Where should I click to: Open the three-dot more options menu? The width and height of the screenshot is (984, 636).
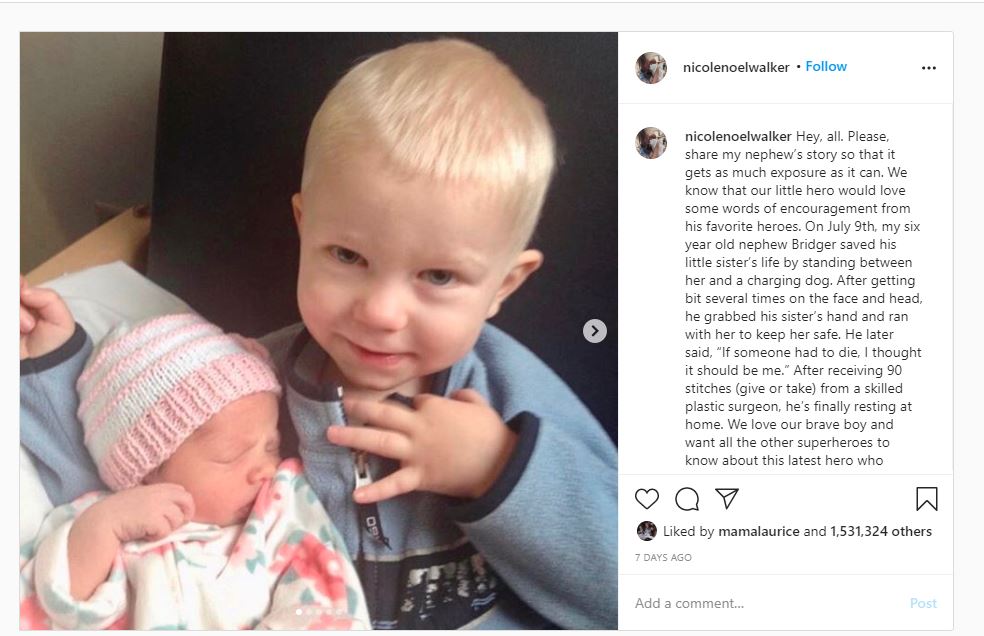929,68
